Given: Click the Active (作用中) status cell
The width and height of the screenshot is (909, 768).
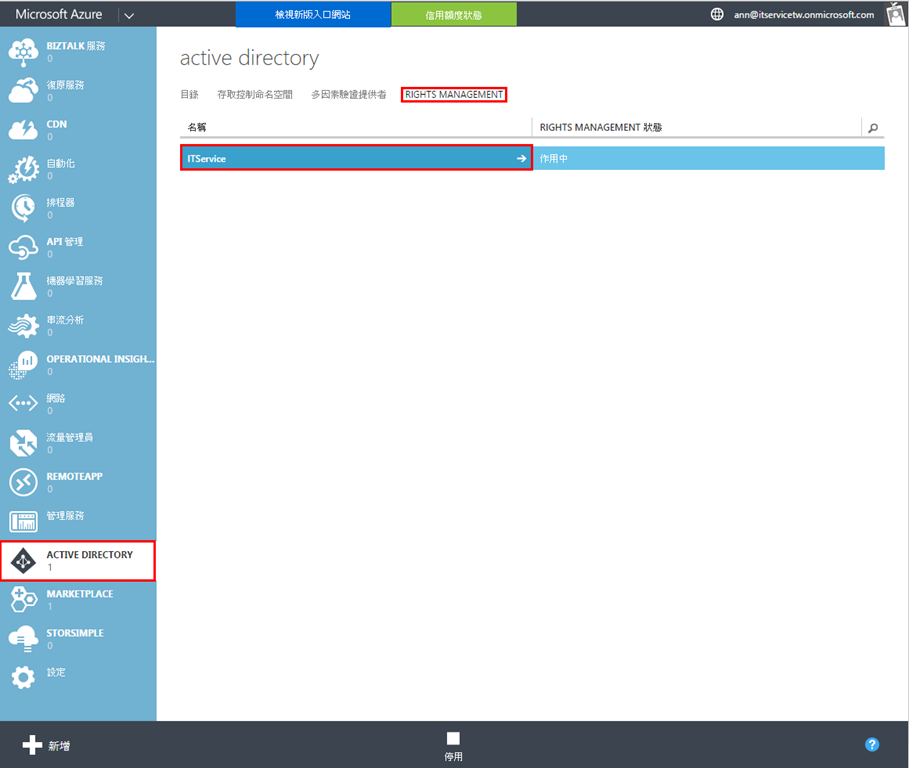Looking at the screenshot, I should 708,158.
